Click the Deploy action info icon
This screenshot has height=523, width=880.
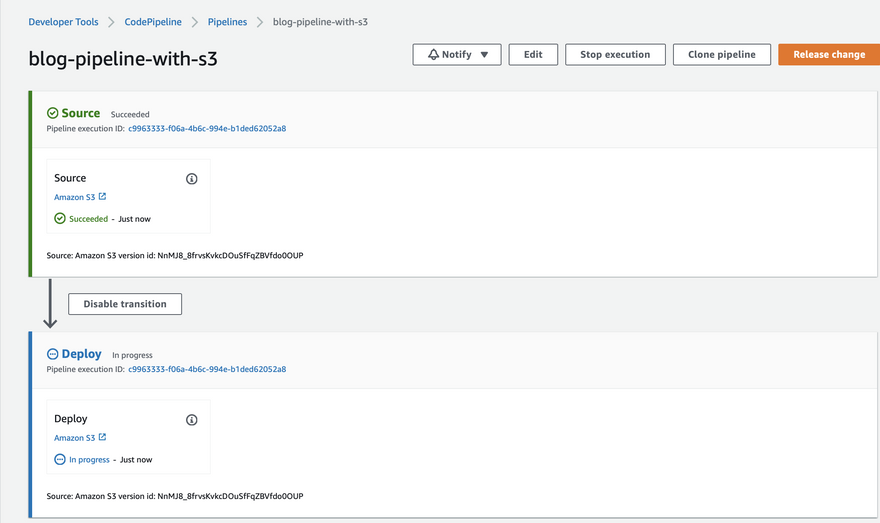[x=192, y=420]
